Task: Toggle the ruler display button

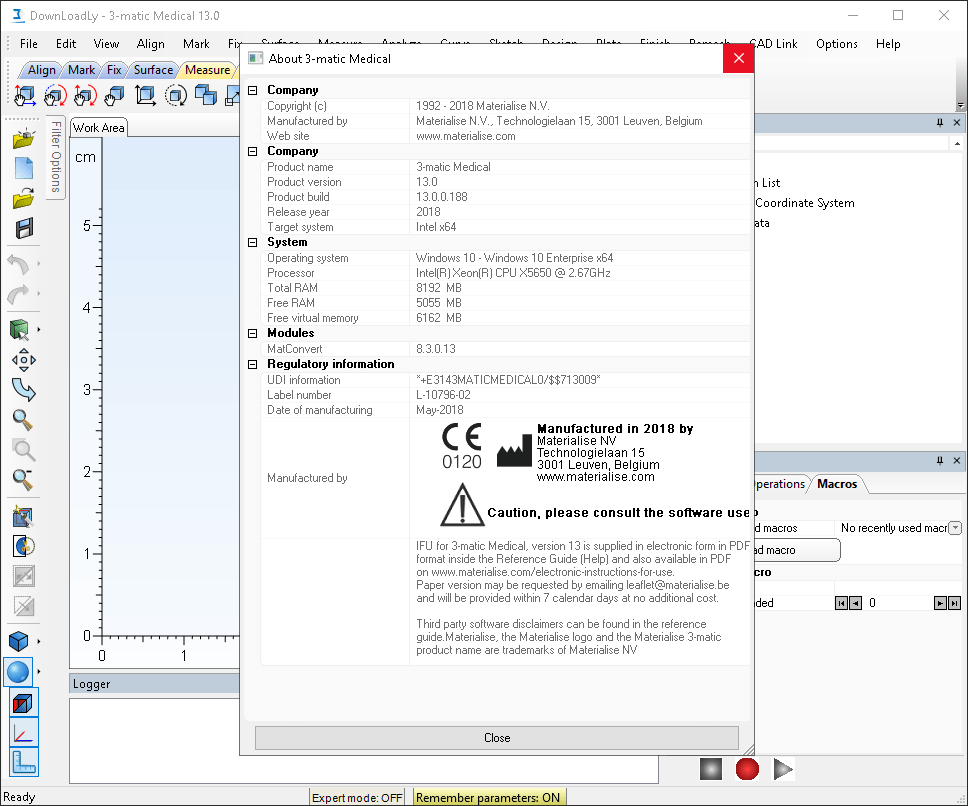Action: [x=24, y=762]
